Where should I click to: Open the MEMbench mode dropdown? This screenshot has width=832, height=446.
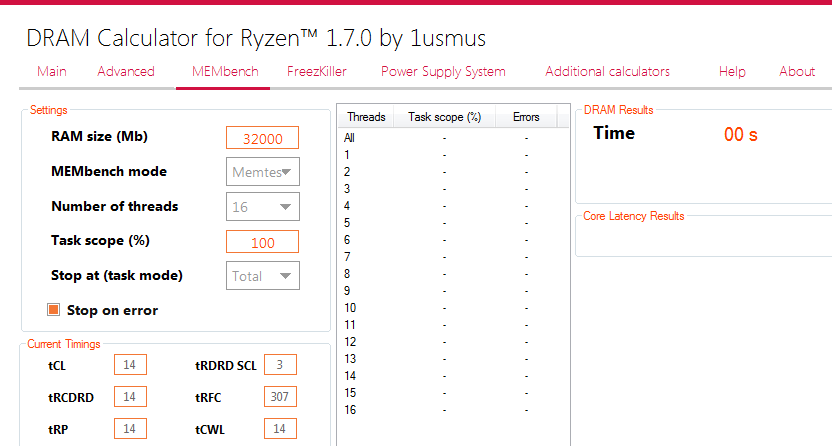[263, 171]
